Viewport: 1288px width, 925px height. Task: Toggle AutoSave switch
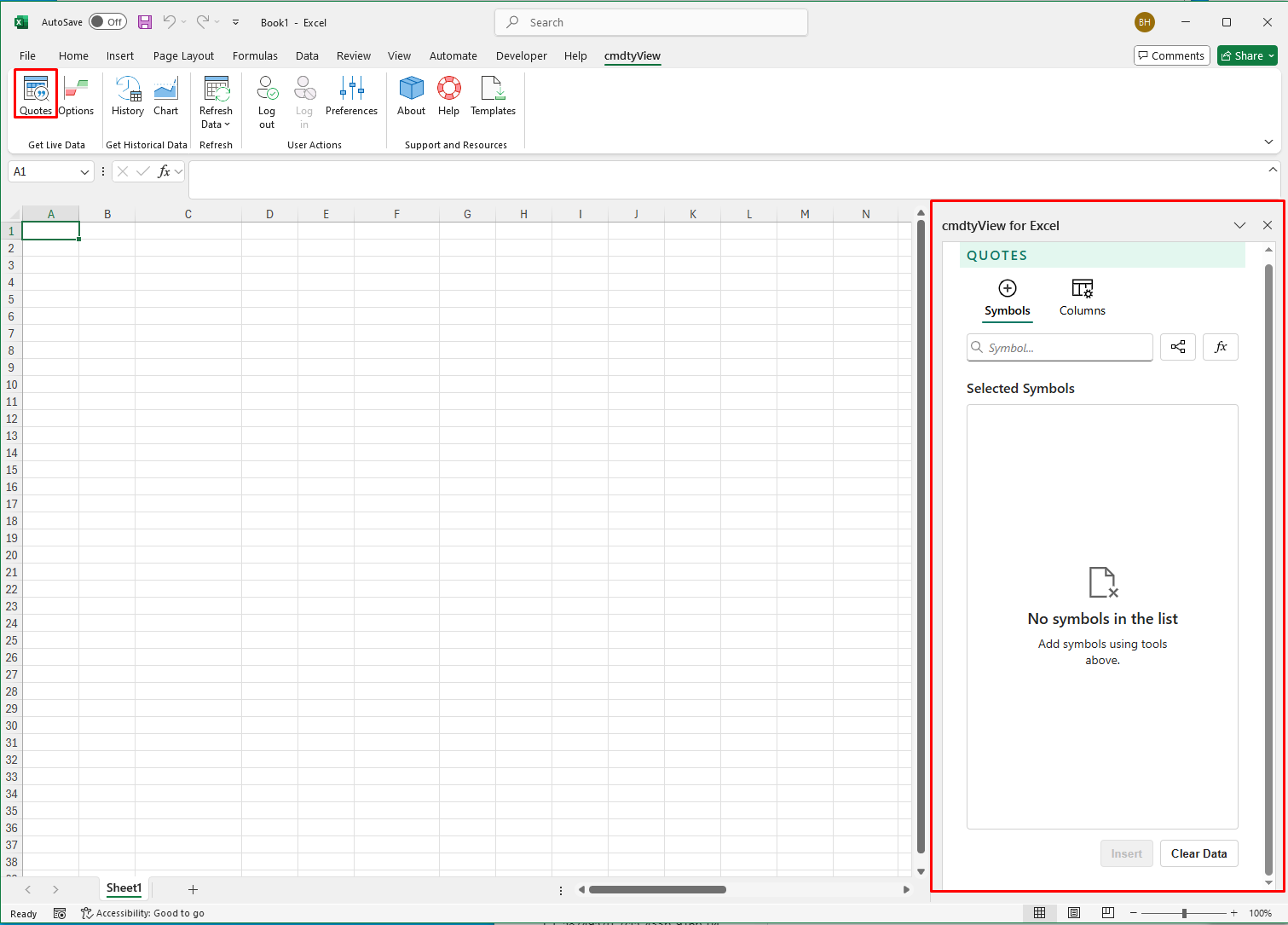[108, 22]
